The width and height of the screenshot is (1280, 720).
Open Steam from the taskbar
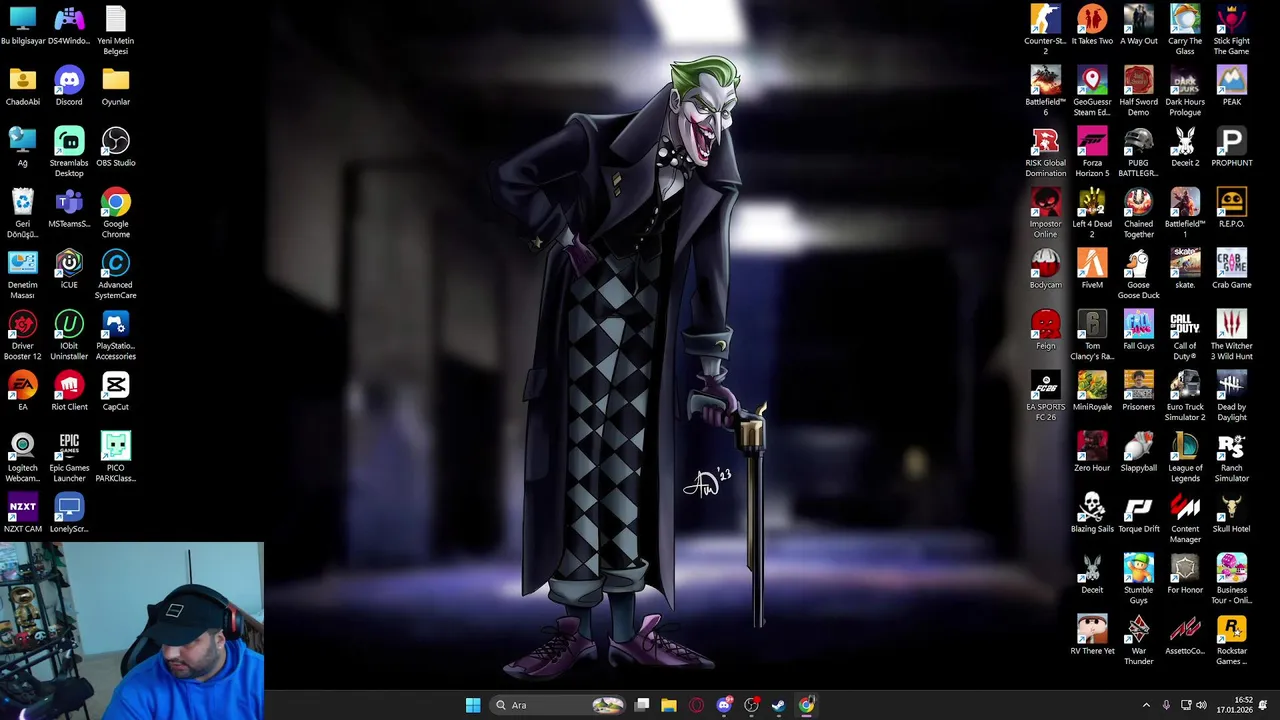(x=778, y=705)
